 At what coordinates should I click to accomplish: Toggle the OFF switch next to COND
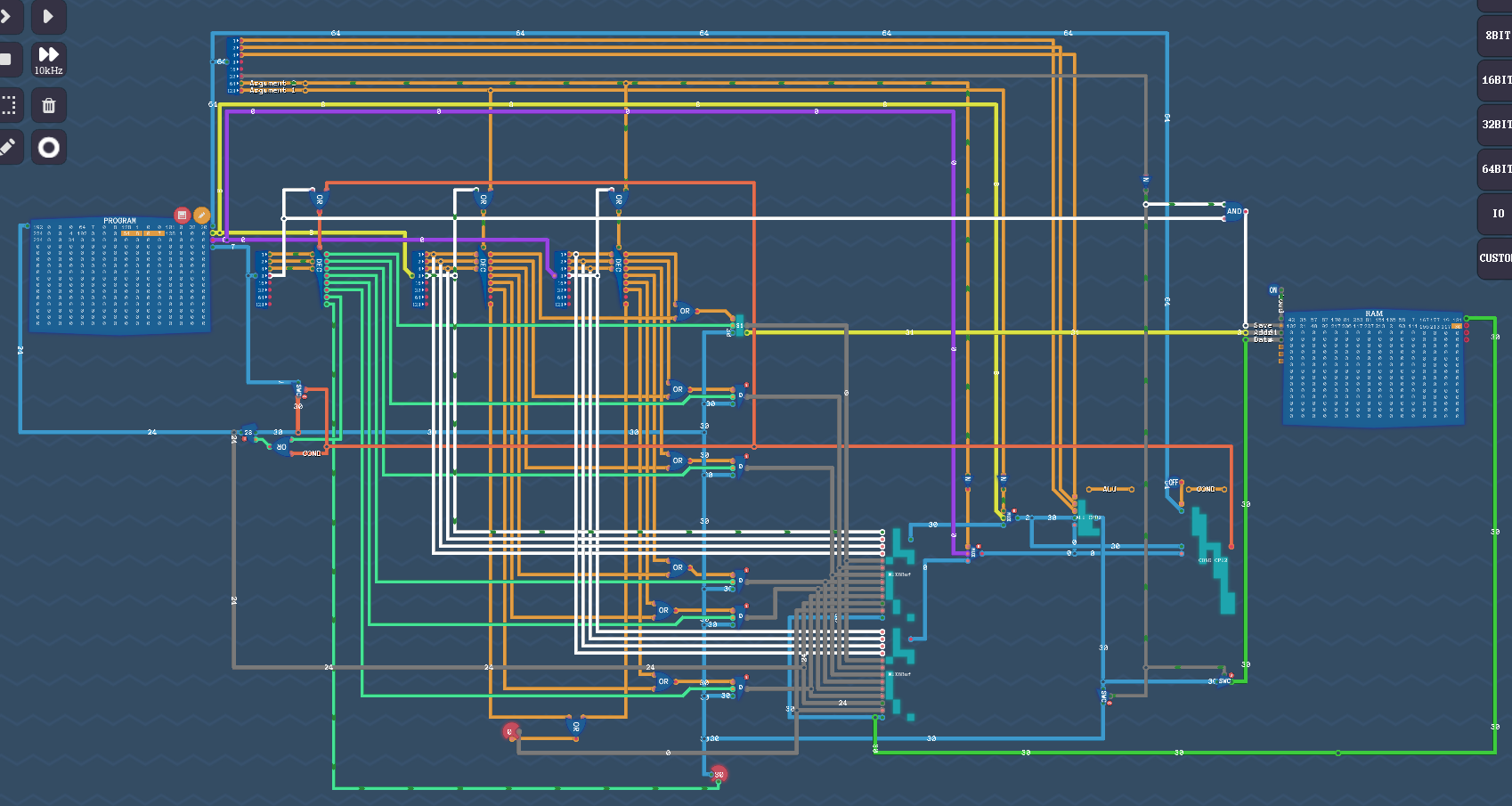click(1173, 484)
